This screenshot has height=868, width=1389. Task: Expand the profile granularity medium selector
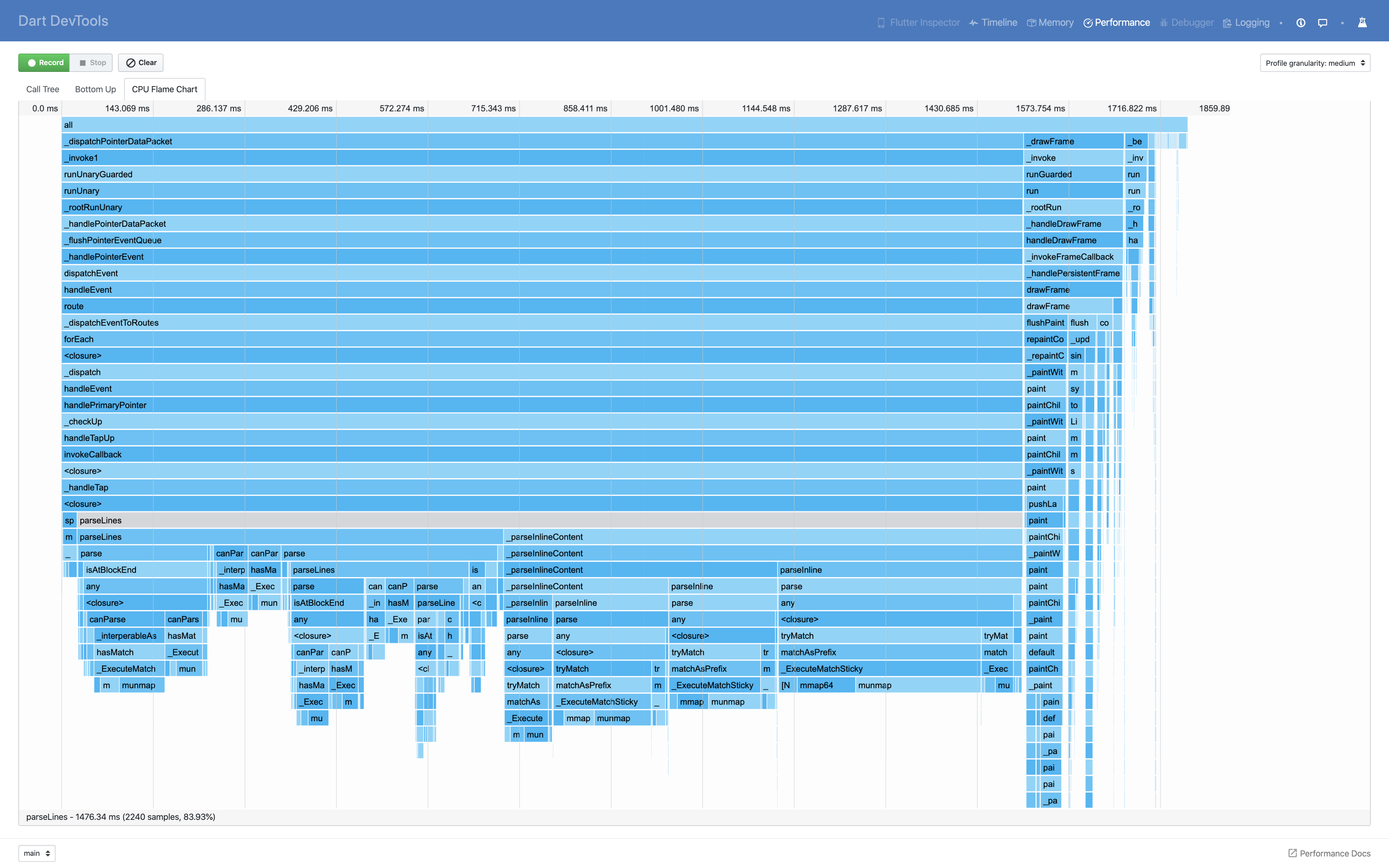point(1314,63)
